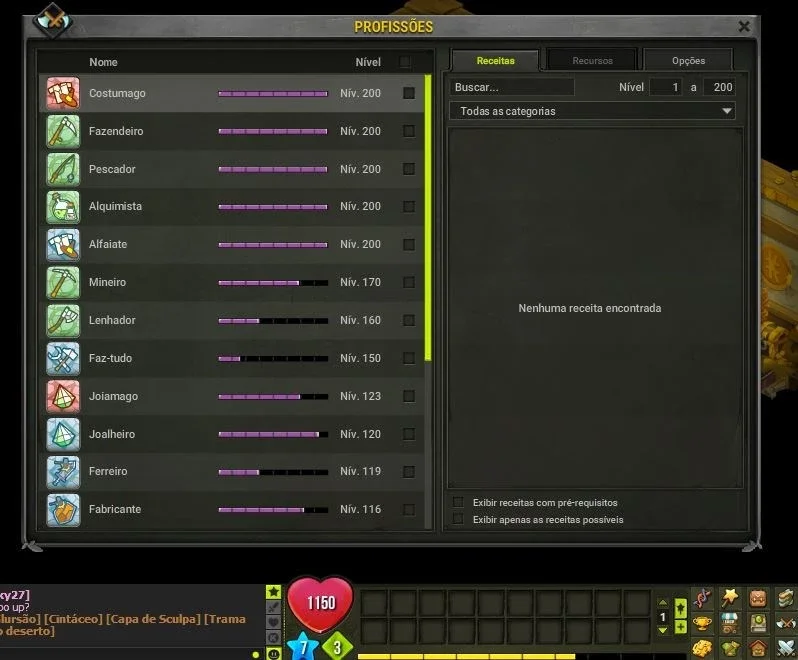Open the crossed swords icon
Screen dimensions: 798x660
(x=786, y=648)
